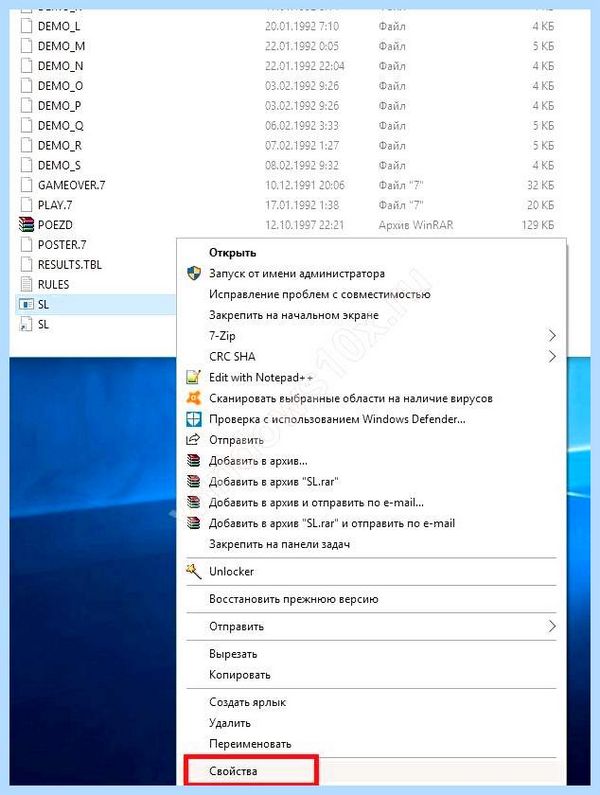The image size is (600, 795).
Task: Click WinRAR icon beside Добавить в архив...
Action: tap(194, 460)
